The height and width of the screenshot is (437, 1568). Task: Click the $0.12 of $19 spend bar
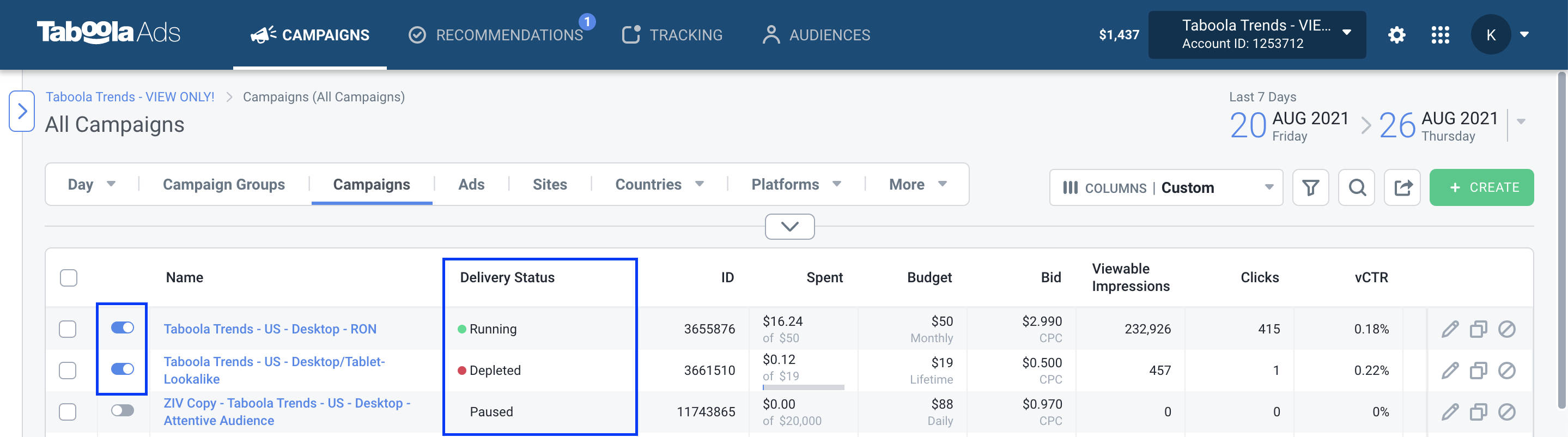(804, 387)
